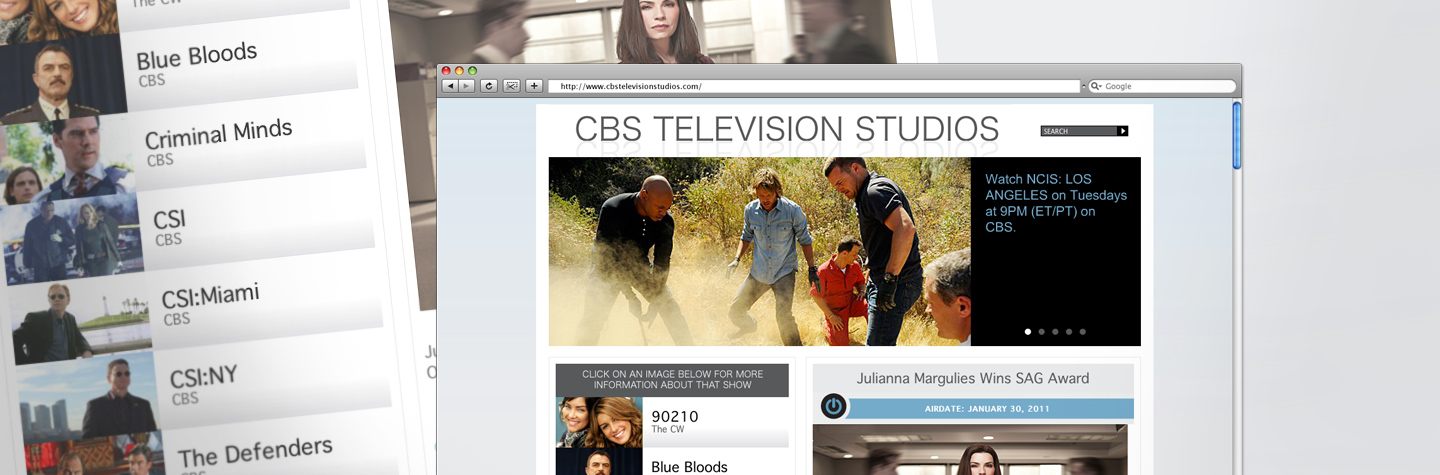Select fifth carousel dot
The width and height of the screenshot is (1440, 475).
pos(1082,331)
